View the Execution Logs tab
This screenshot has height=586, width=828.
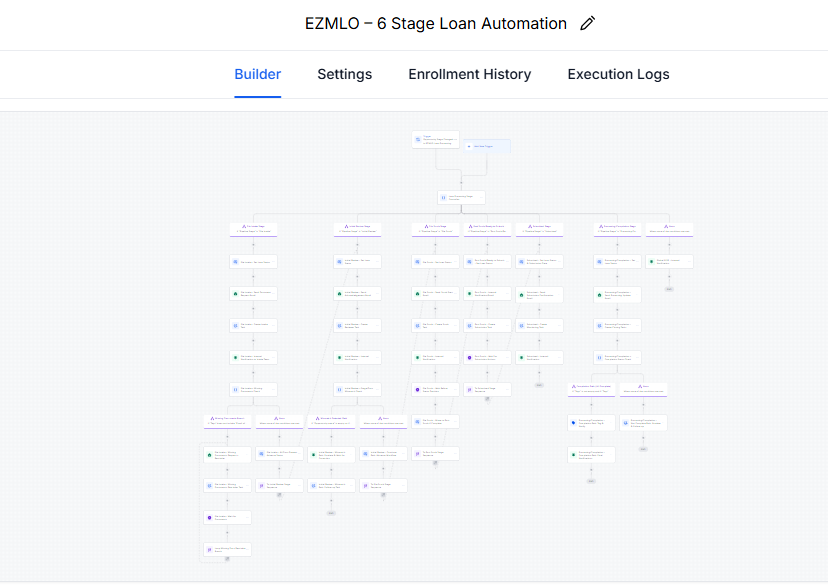tap(618, 74)
